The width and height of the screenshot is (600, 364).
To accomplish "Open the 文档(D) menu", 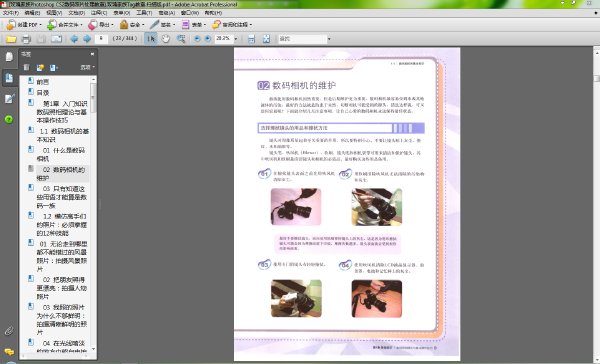I will [x=77, y=13].
